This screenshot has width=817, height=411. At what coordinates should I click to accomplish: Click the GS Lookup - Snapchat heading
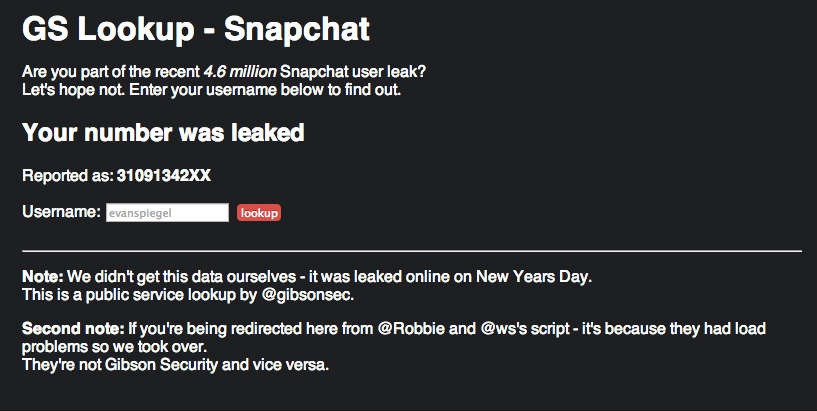point(196,29)
